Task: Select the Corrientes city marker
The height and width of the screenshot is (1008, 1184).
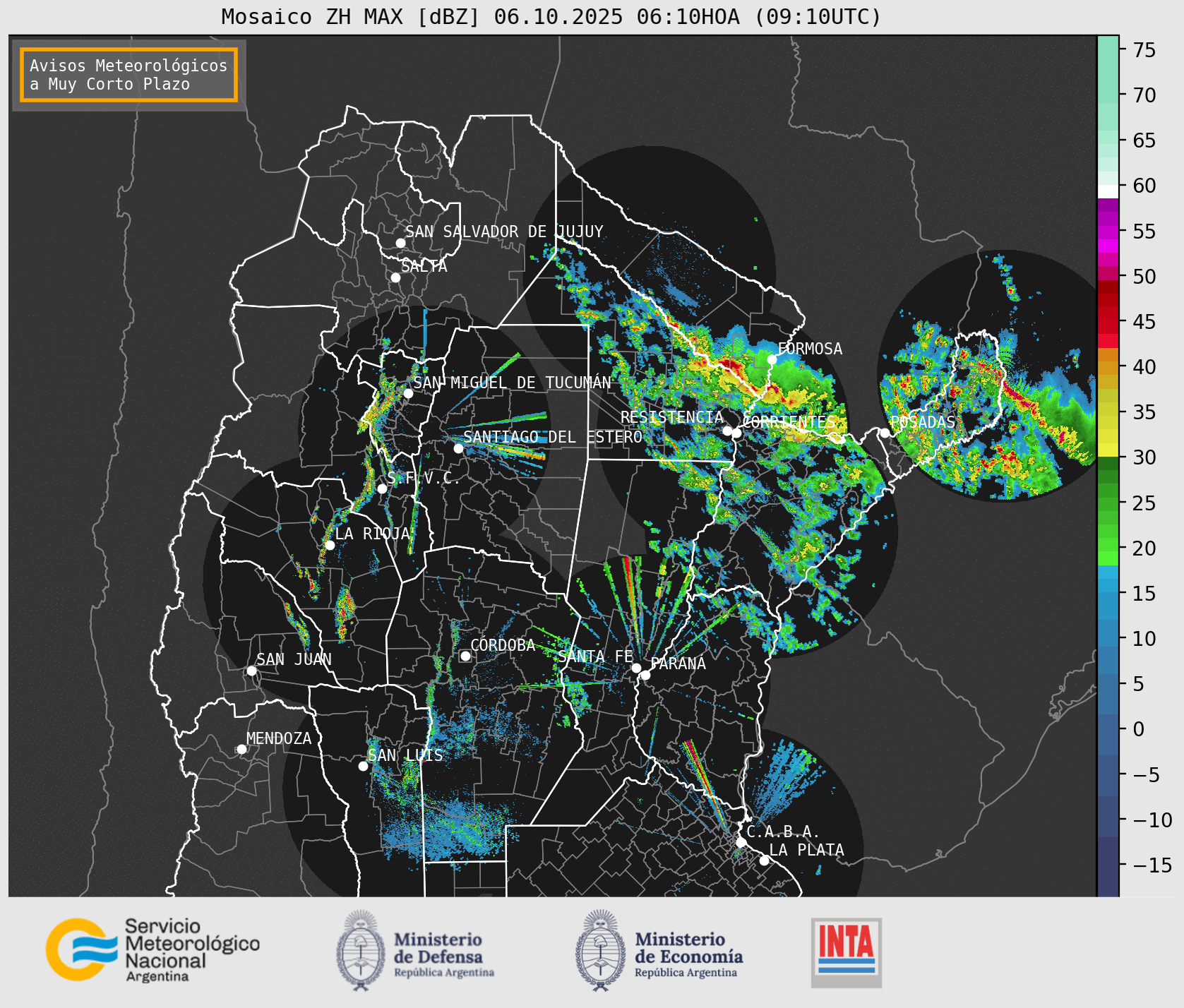Action: 736,433
